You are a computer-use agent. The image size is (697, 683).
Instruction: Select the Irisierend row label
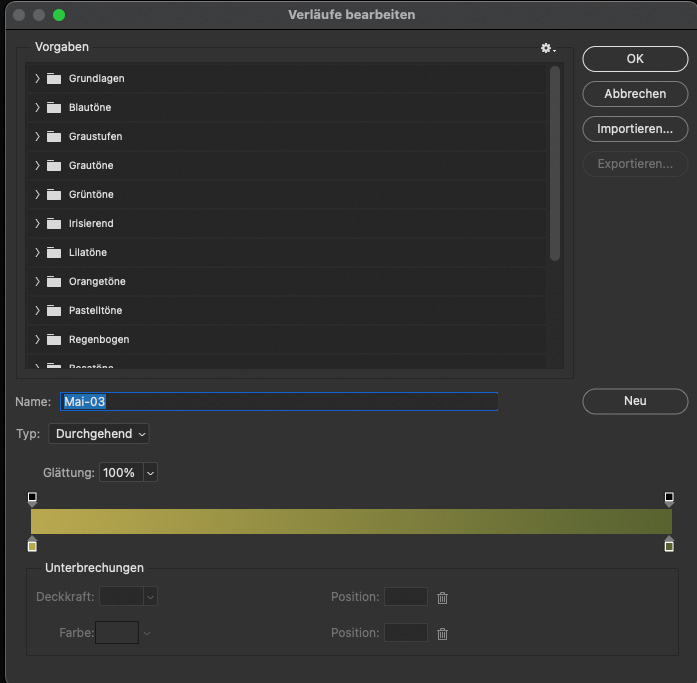click(x=91, y=224)
